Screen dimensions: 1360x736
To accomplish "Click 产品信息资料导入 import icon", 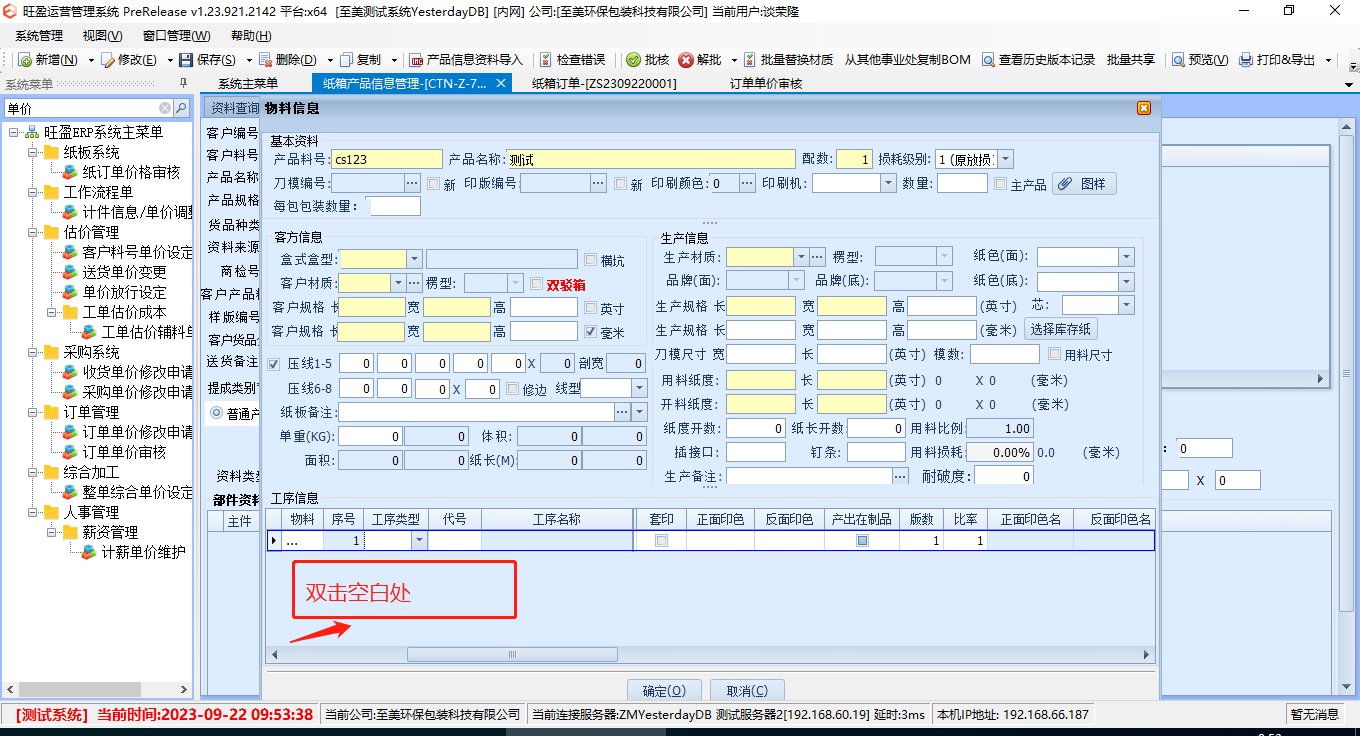I will coord(417,60).
